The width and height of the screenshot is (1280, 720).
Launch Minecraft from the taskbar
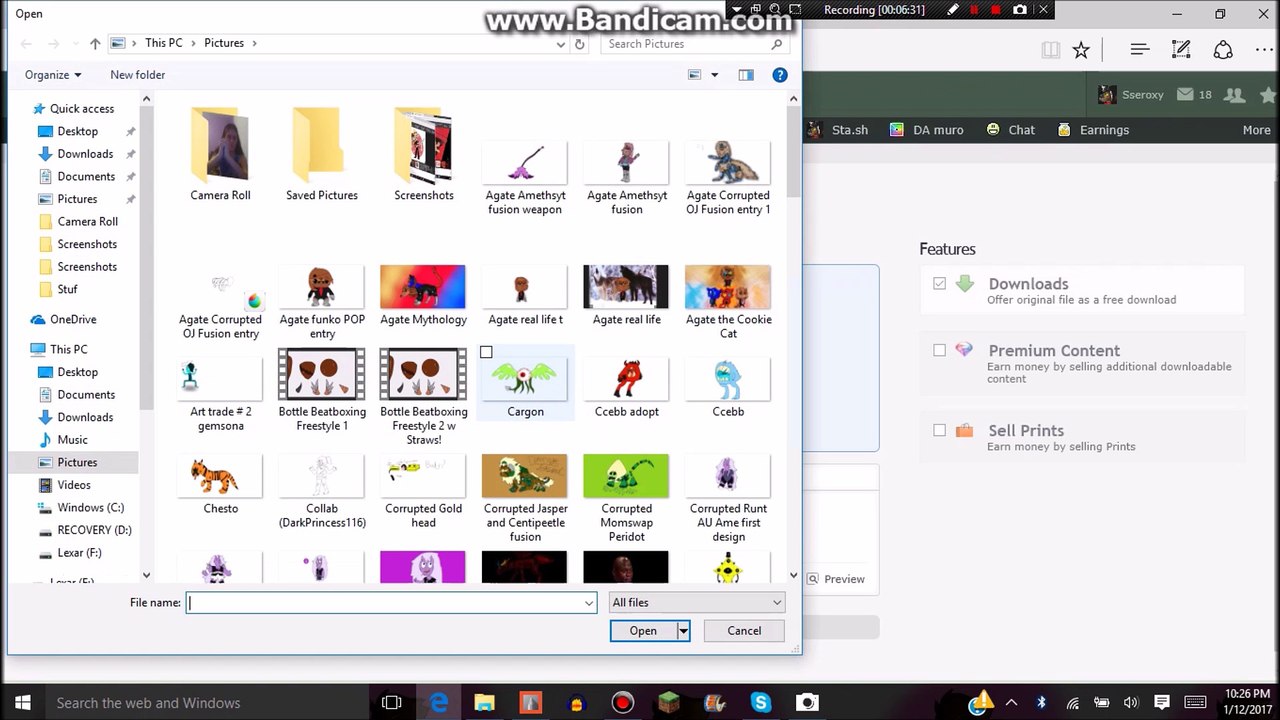(669, 703)
